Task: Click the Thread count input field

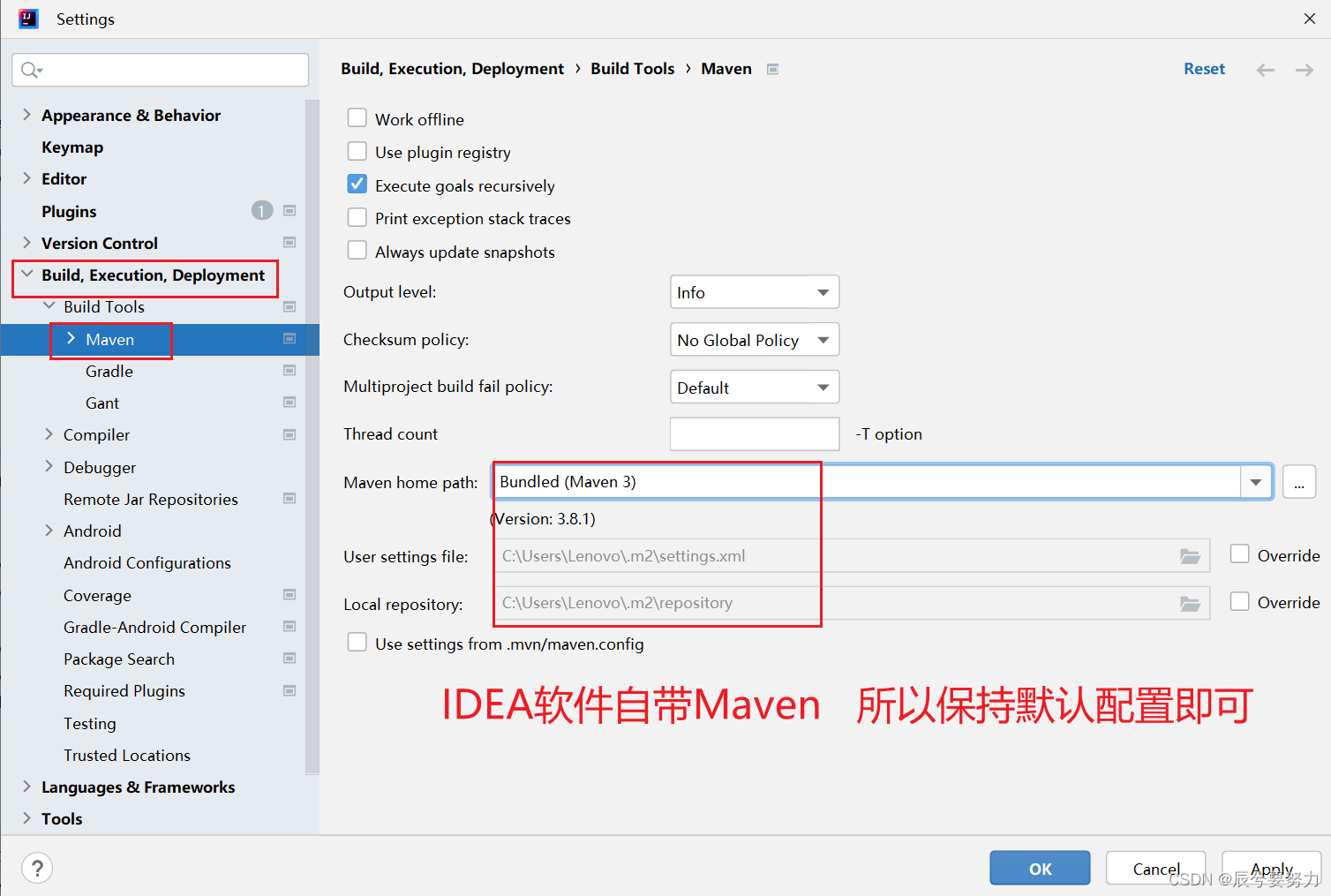Action: pos(755,434)
